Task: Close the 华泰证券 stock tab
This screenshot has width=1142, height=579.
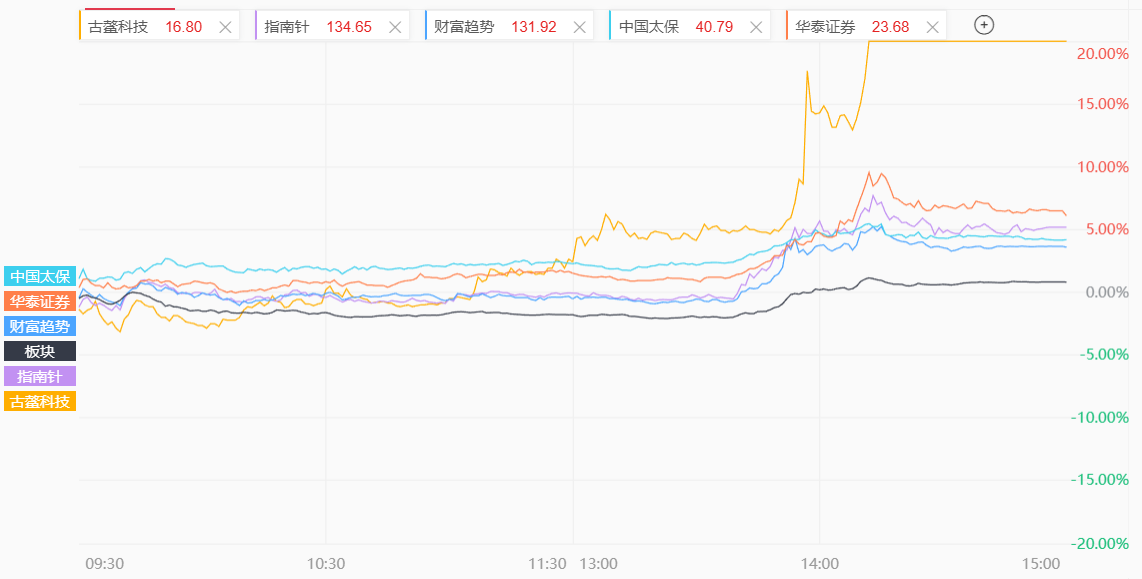Action: tap(933, 27)
